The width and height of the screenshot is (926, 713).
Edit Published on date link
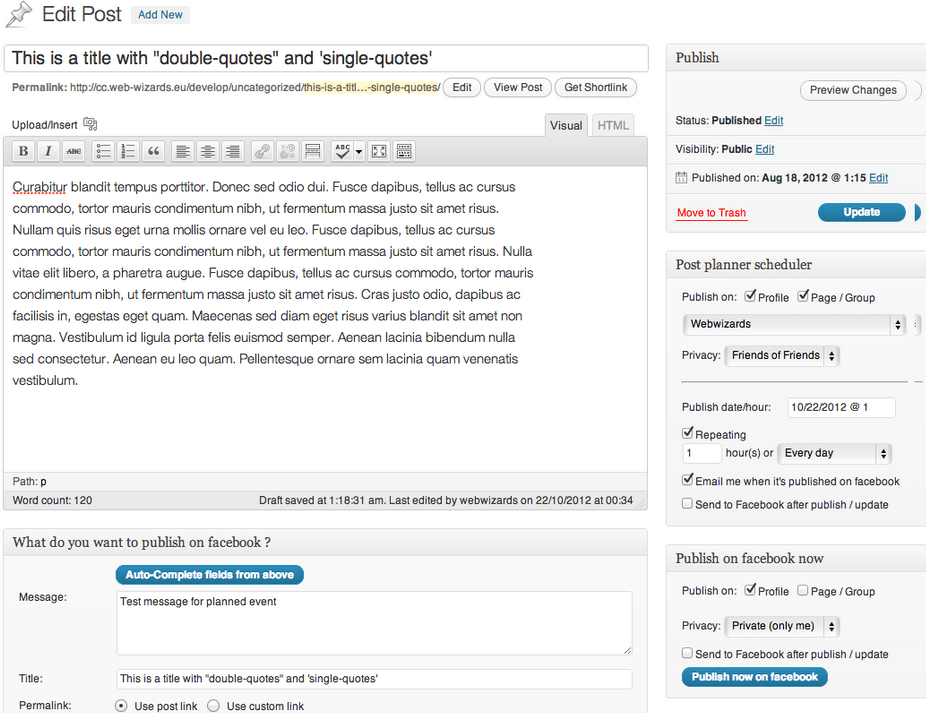878,178
